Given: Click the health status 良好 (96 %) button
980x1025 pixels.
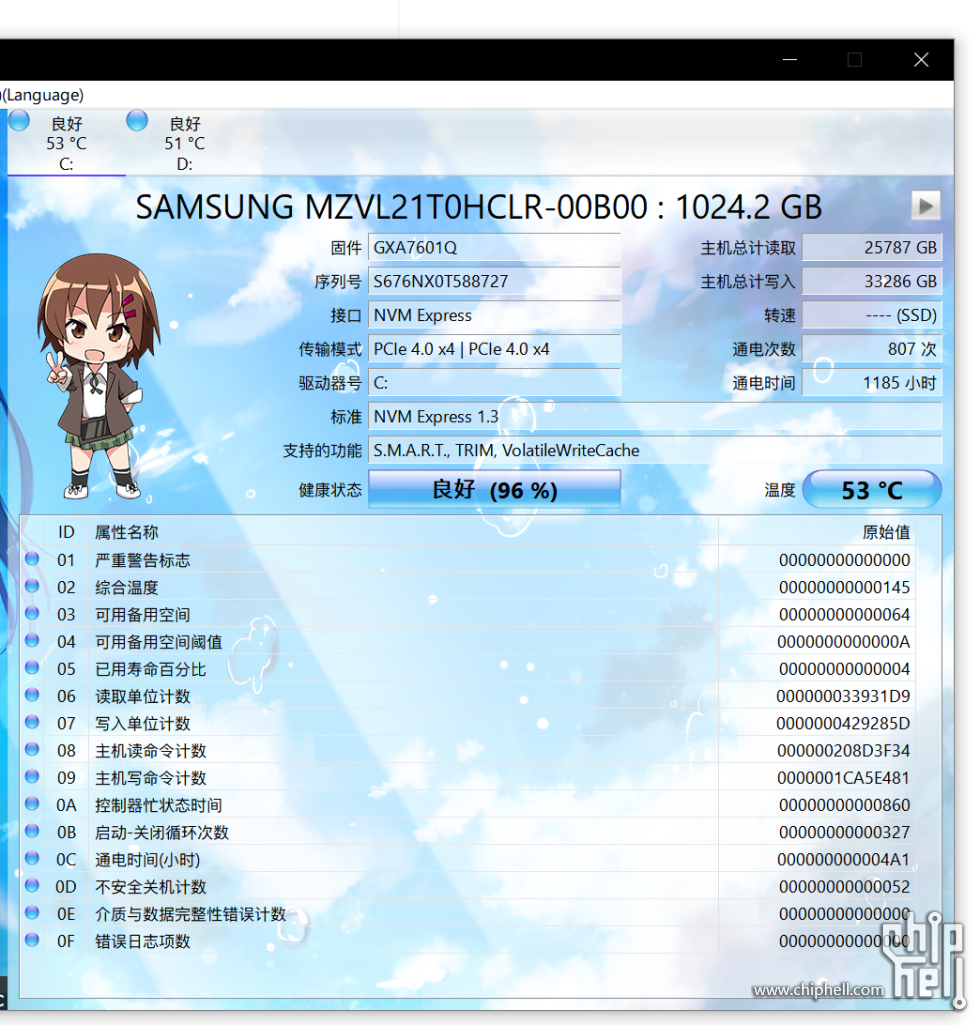Looking at the screenshot, I should coord(494,490).
